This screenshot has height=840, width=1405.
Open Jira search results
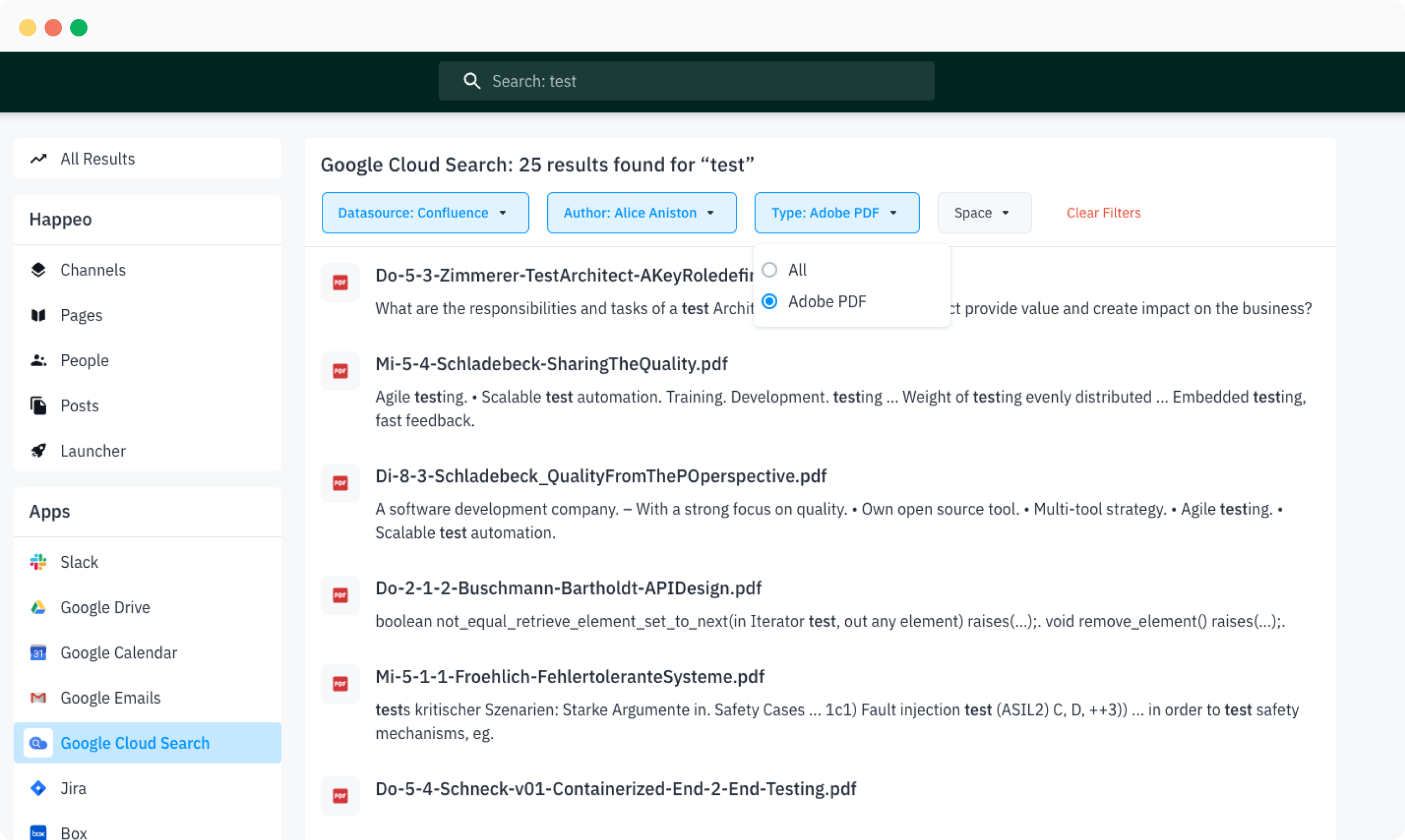point(147,788)
